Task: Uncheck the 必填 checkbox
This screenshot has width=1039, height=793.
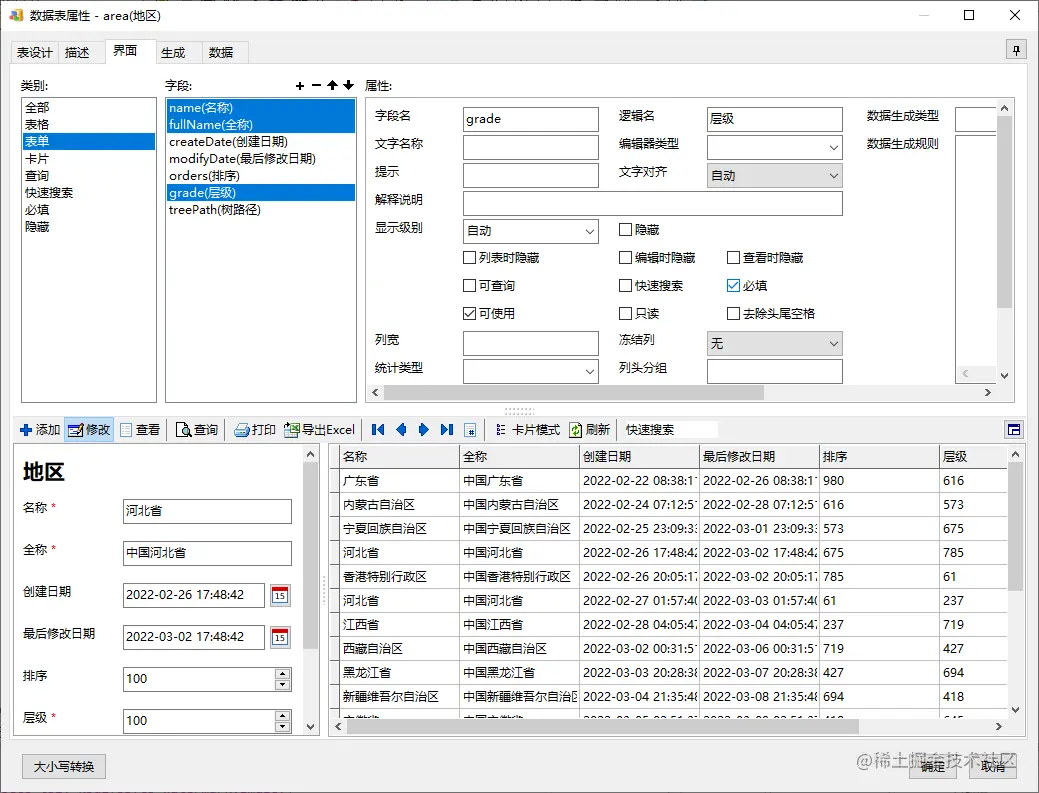Action: click(733, 286)
